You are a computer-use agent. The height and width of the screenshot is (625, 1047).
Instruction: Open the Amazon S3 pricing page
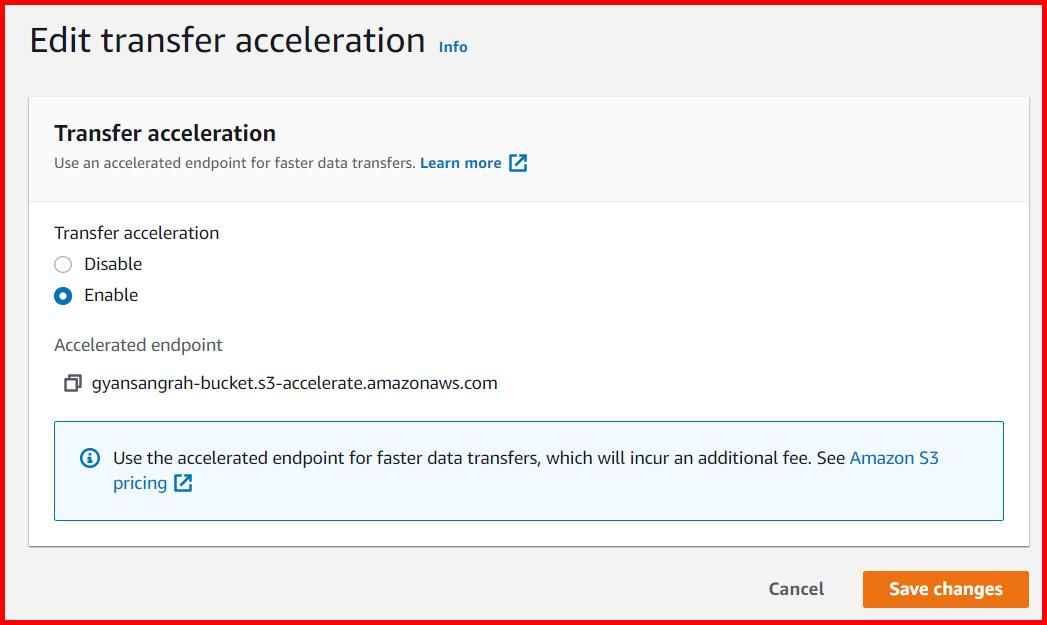click(893, 457)
